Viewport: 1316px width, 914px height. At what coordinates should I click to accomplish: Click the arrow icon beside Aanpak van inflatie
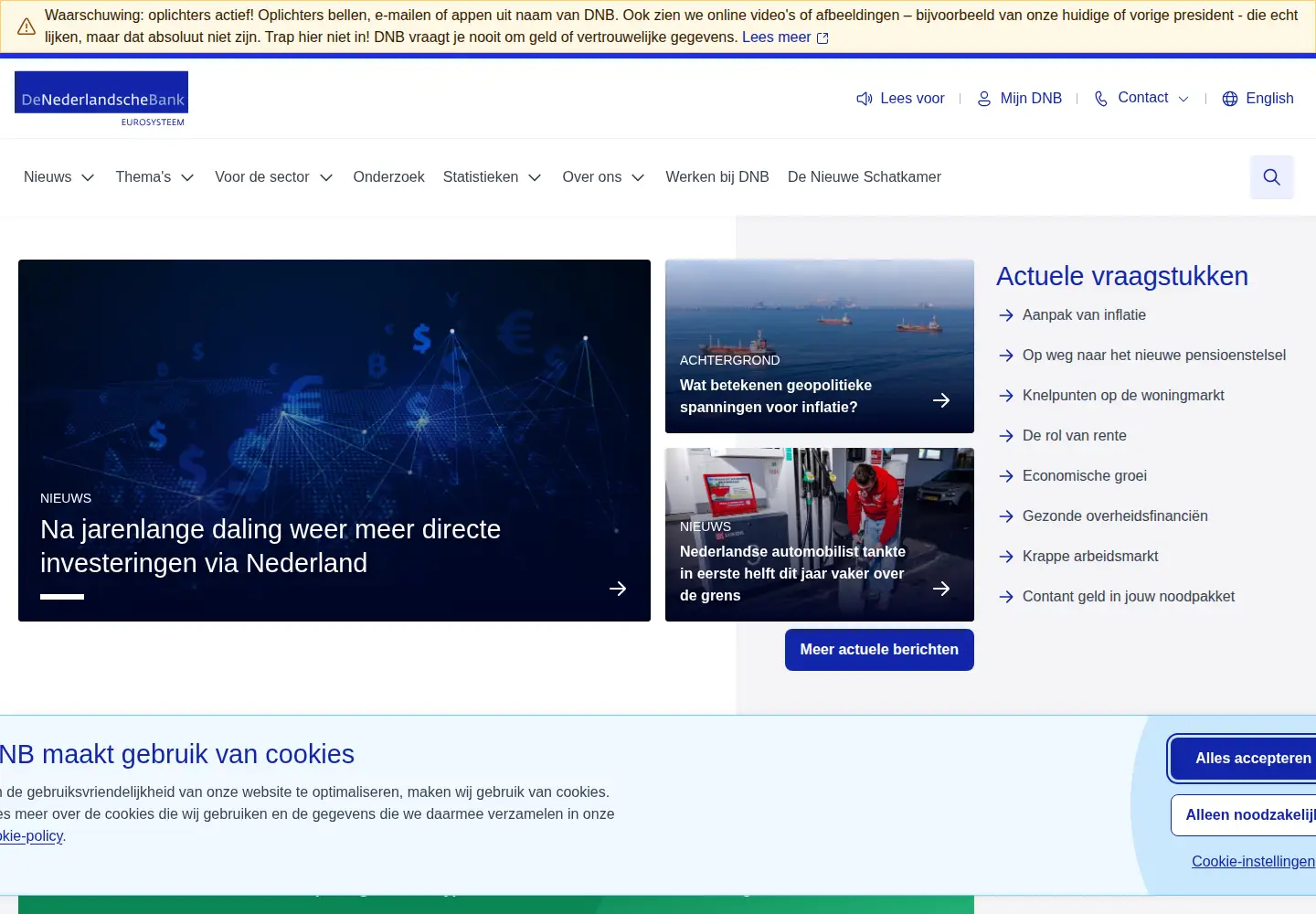pos(1006,315)
